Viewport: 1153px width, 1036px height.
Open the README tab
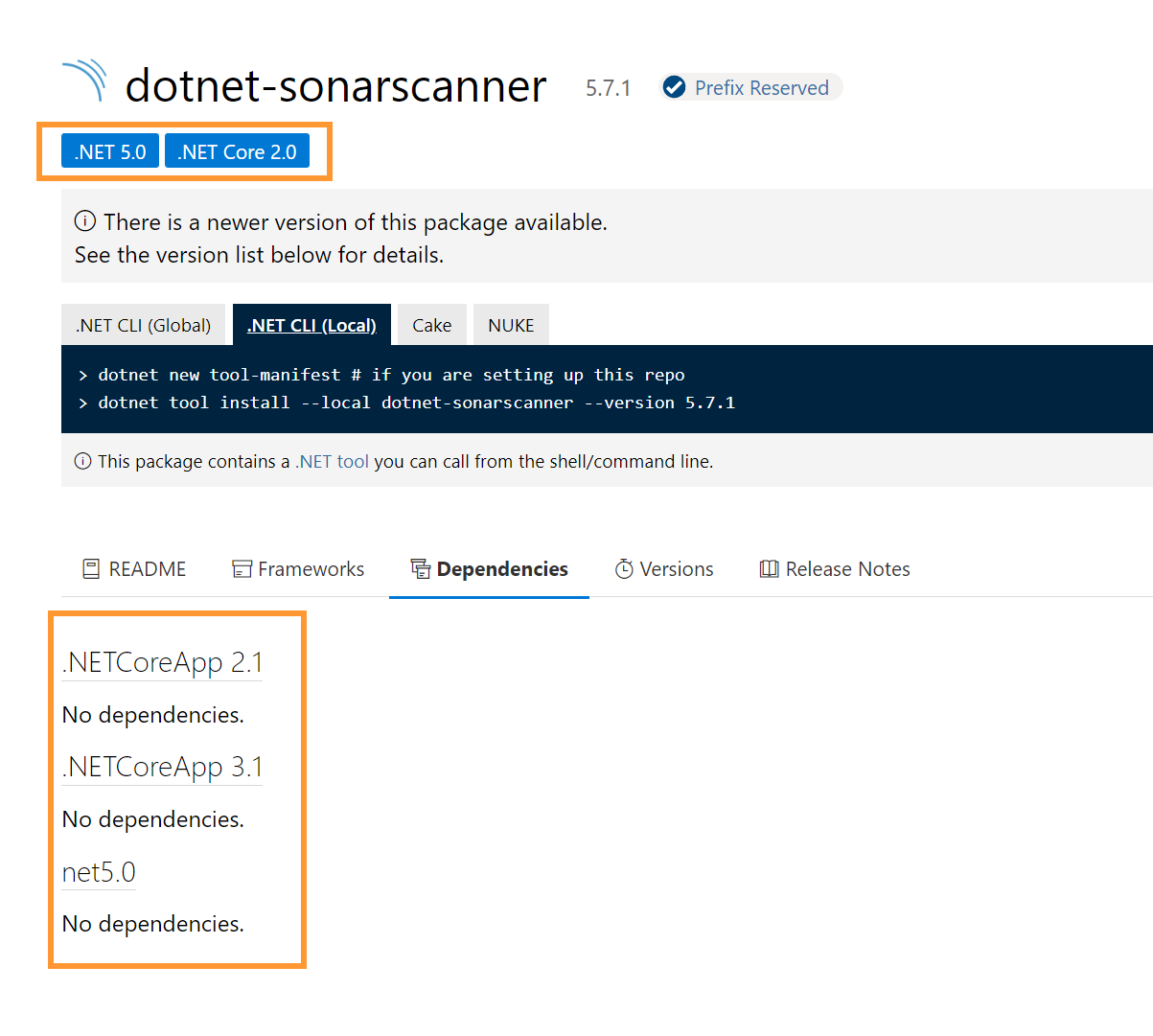point(134,569)
